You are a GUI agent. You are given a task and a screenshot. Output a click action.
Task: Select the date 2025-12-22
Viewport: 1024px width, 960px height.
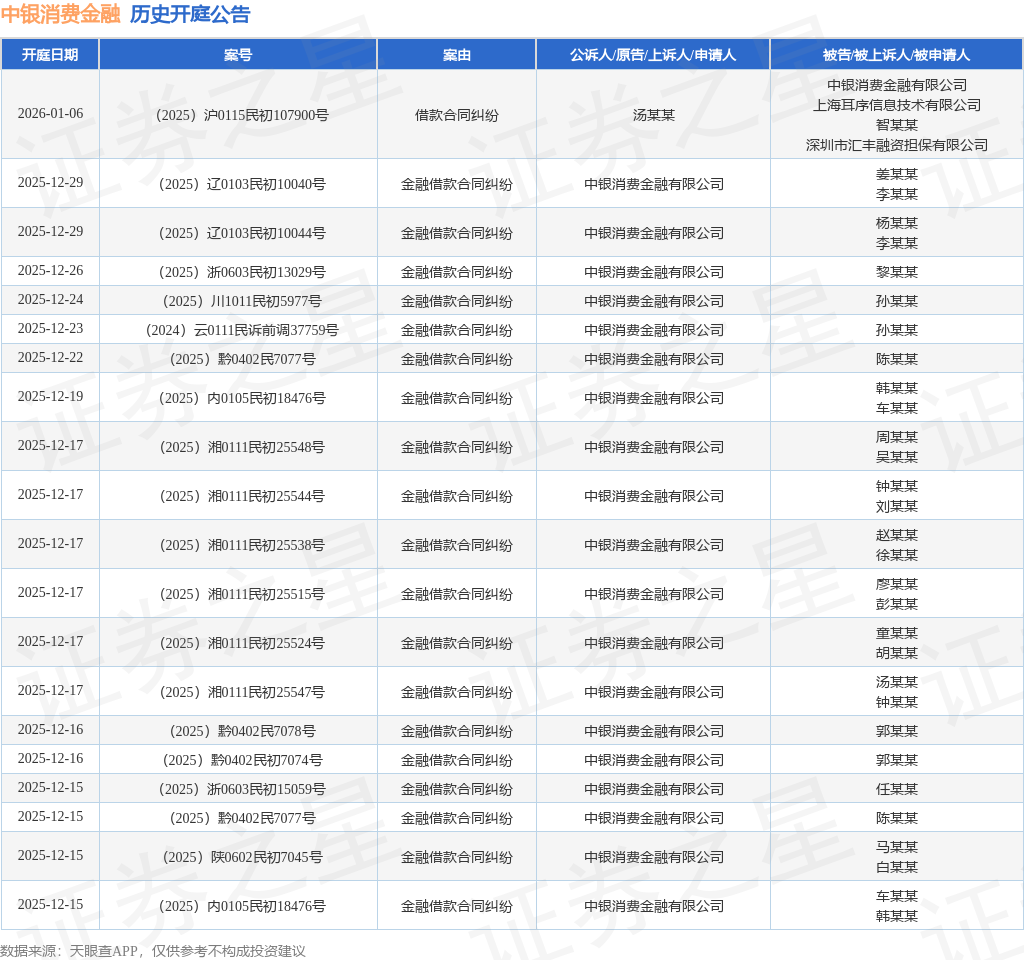click(50, 358)
